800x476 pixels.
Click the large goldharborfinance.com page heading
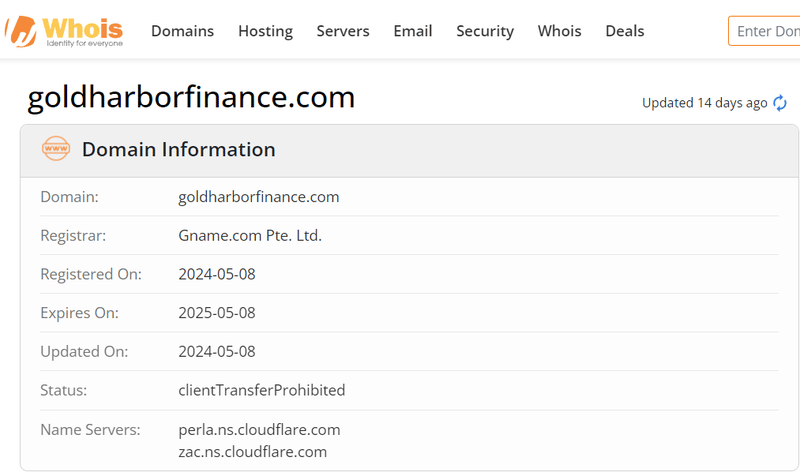191,97
